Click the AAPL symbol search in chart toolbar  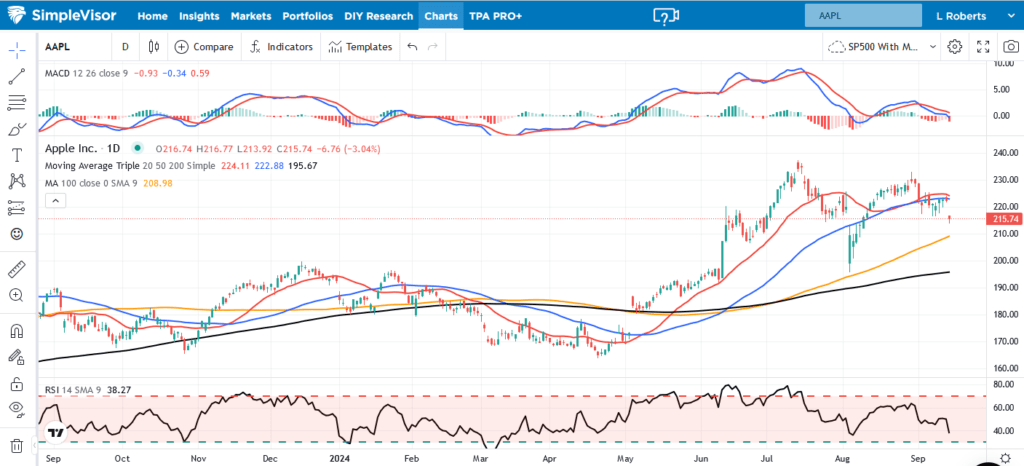pyautogui.click(x=57, y=47)
